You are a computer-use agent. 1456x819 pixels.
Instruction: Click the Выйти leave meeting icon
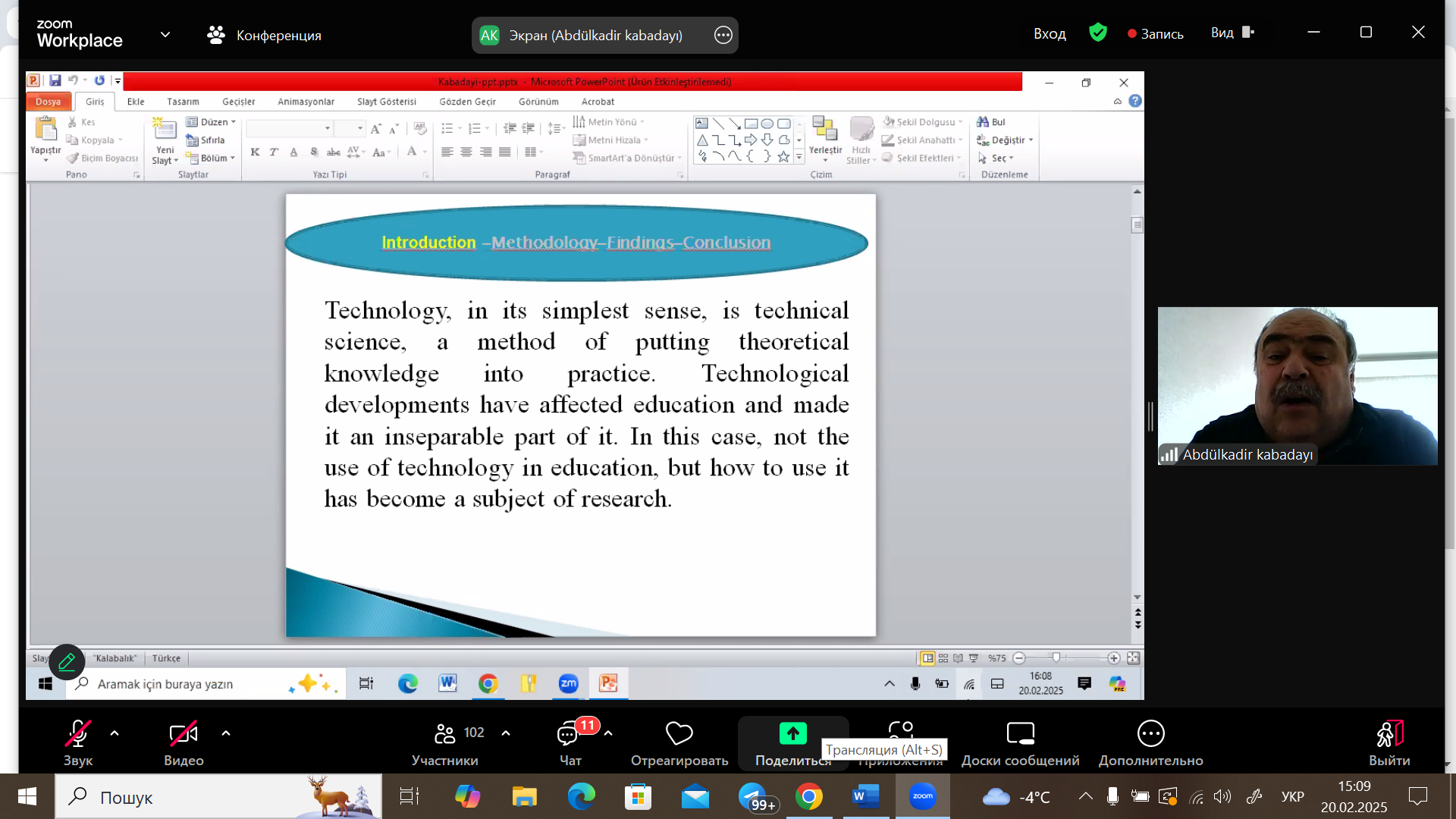pyautogui.click(x=1389, y=734)
